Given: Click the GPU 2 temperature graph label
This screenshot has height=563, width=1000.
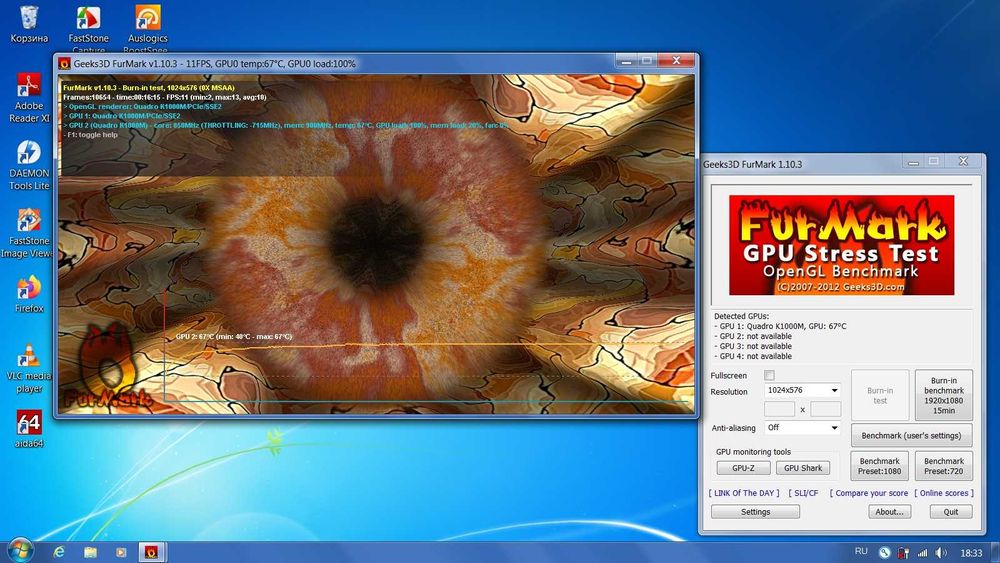Looking at the screenshot, I should (x=233, y=337).
